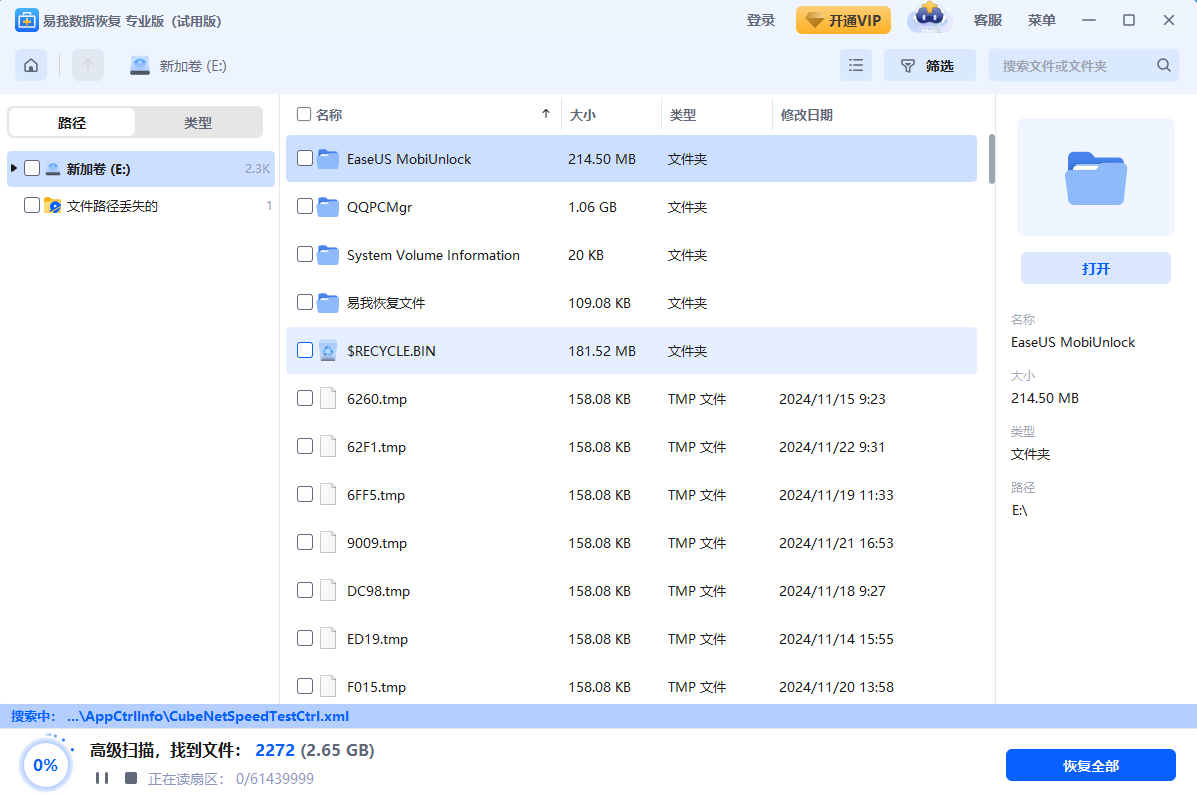Image resolution: width=1197 pixels, height=794 pixels.
Task: Click the search magnifier icon
Action: 1163,66
